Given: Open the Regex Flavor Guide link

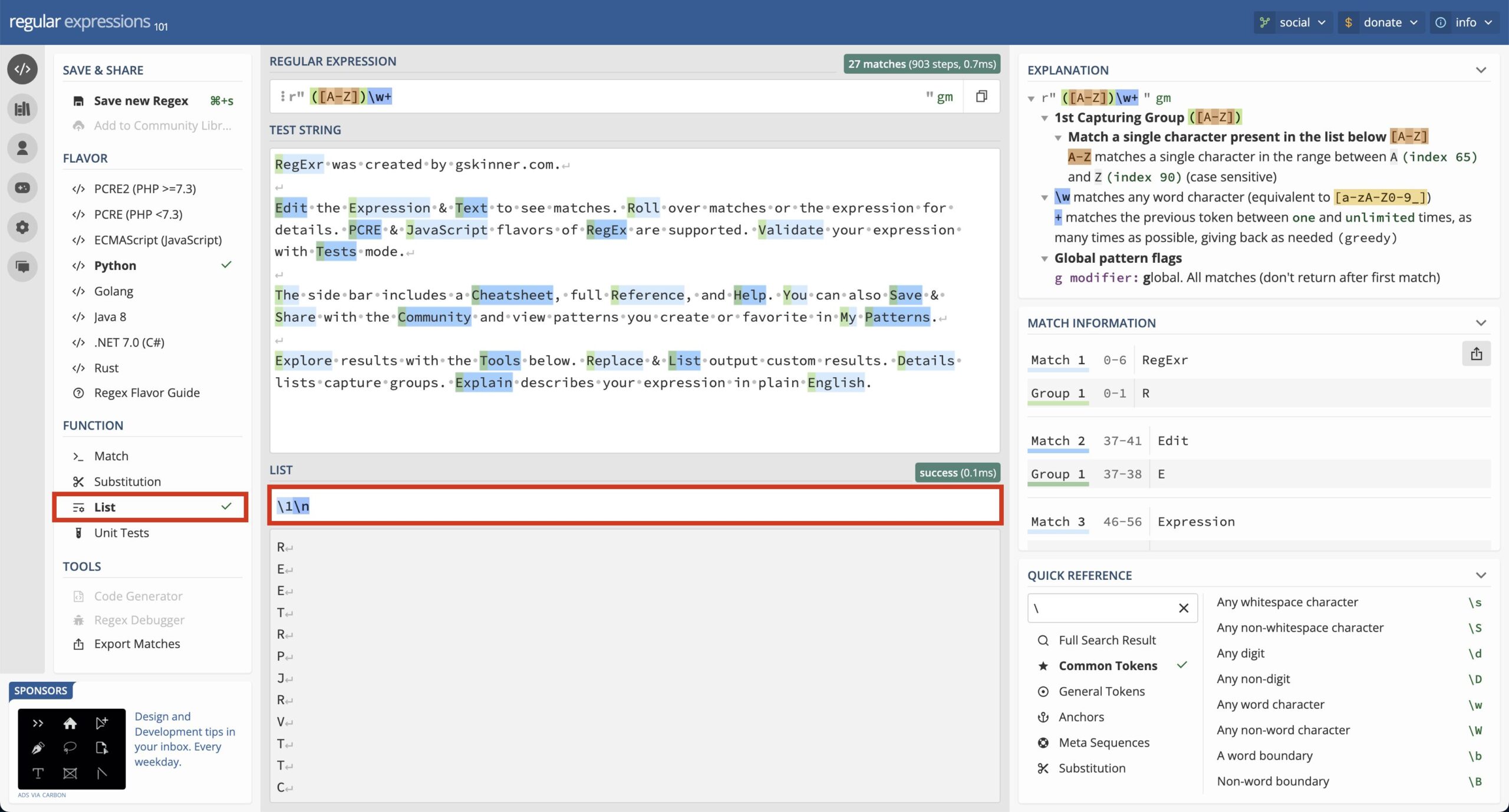Looking at the screenshot, I should 146,392.
